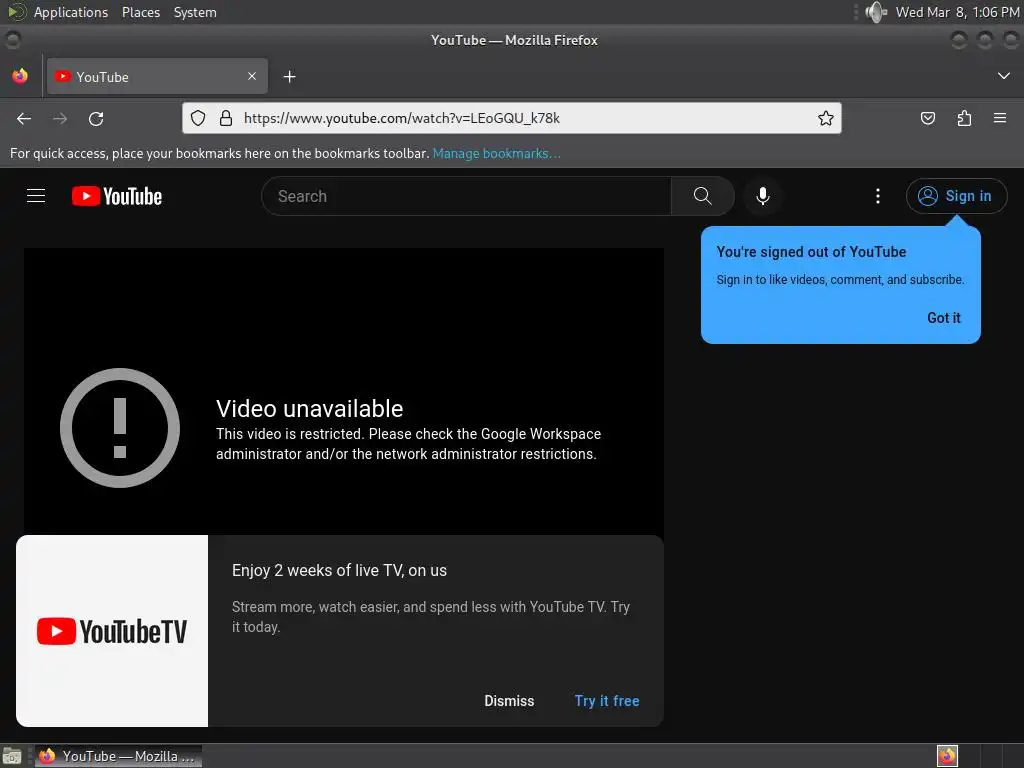Viewport: 1024px width, 768px height.
Task: Click the Firefox icon in bottom-right tray
Action: click(947, 756)
